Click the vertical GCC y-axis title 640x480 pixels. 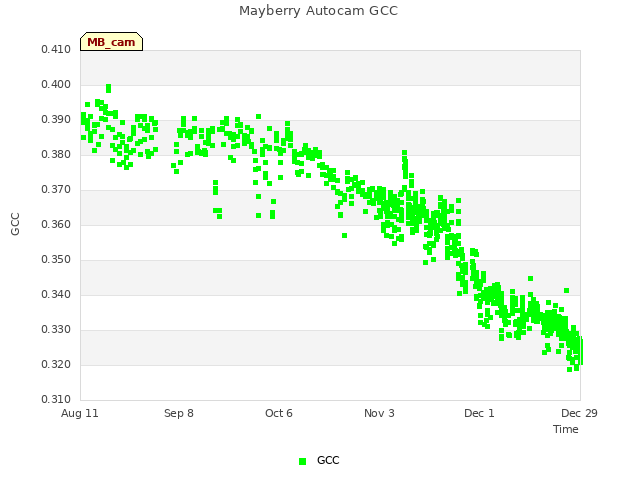15,224
